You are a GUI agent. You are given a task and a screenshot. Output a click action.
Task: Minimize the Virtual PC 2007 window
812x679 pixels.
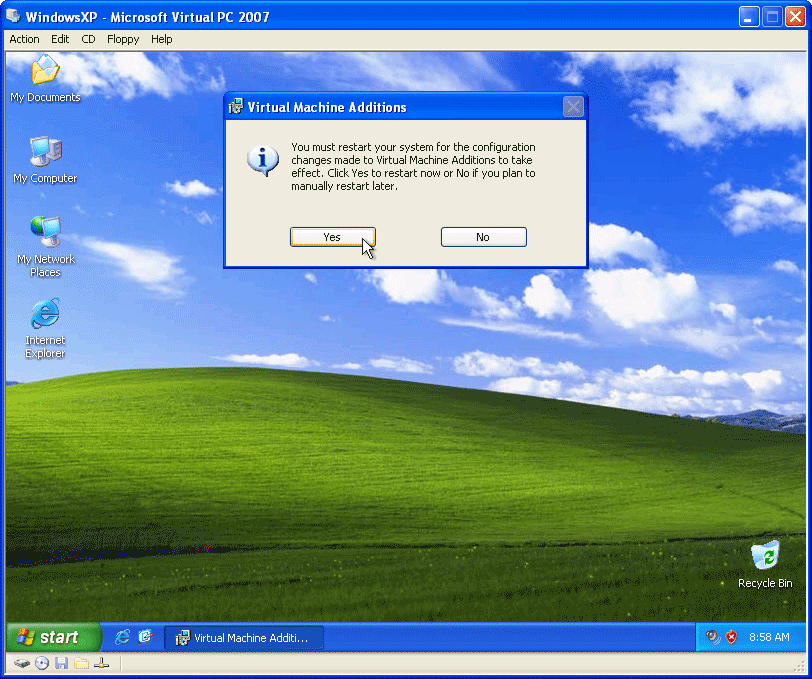(x=748, y=17)
